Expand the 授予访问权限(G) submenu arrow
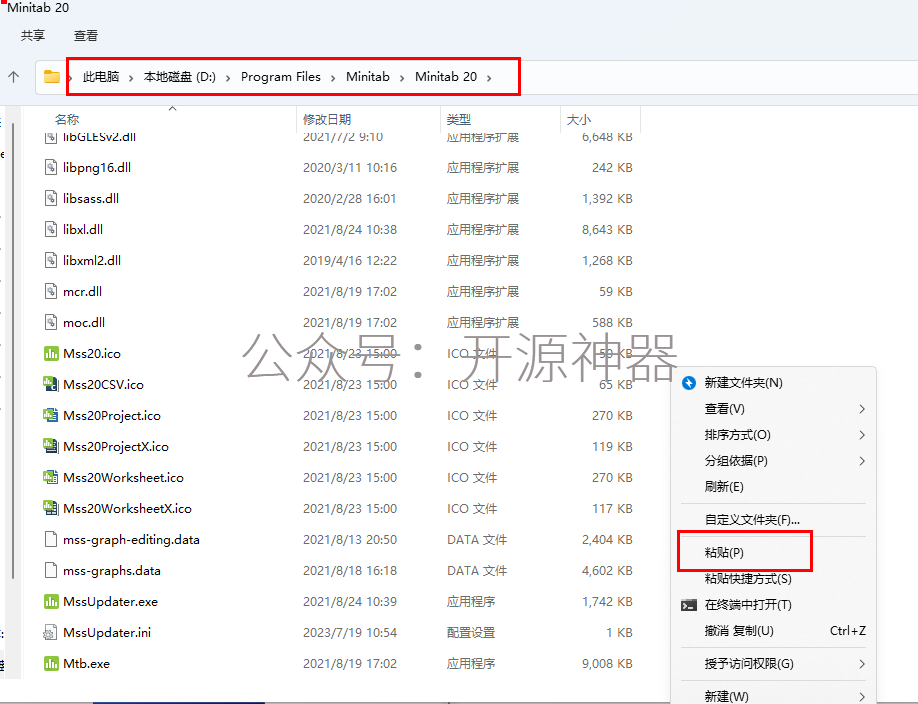The width and height of the screenshot is (918, 704). click(x=862, y=664)
